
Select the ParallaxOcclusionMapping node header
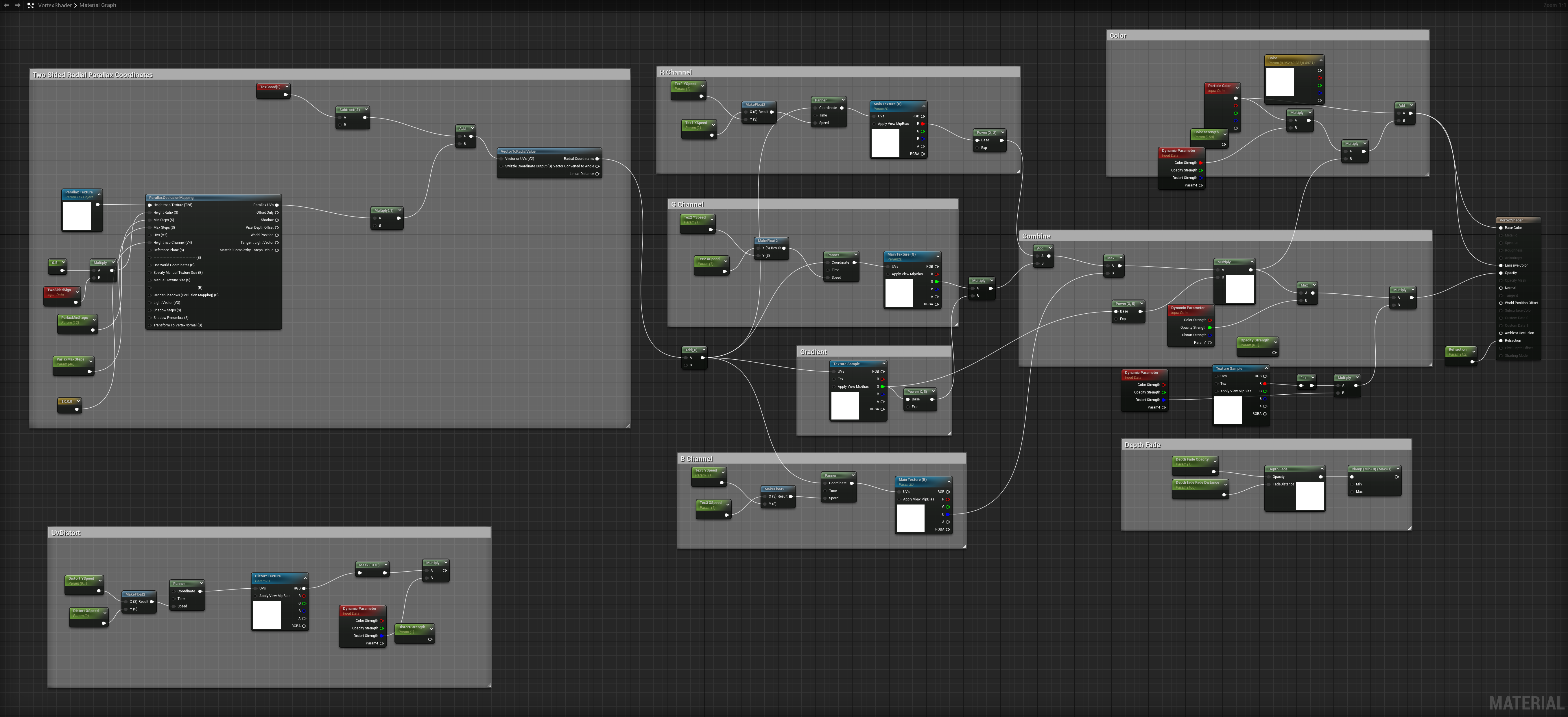pyautogui.click(x=213, y=197)
